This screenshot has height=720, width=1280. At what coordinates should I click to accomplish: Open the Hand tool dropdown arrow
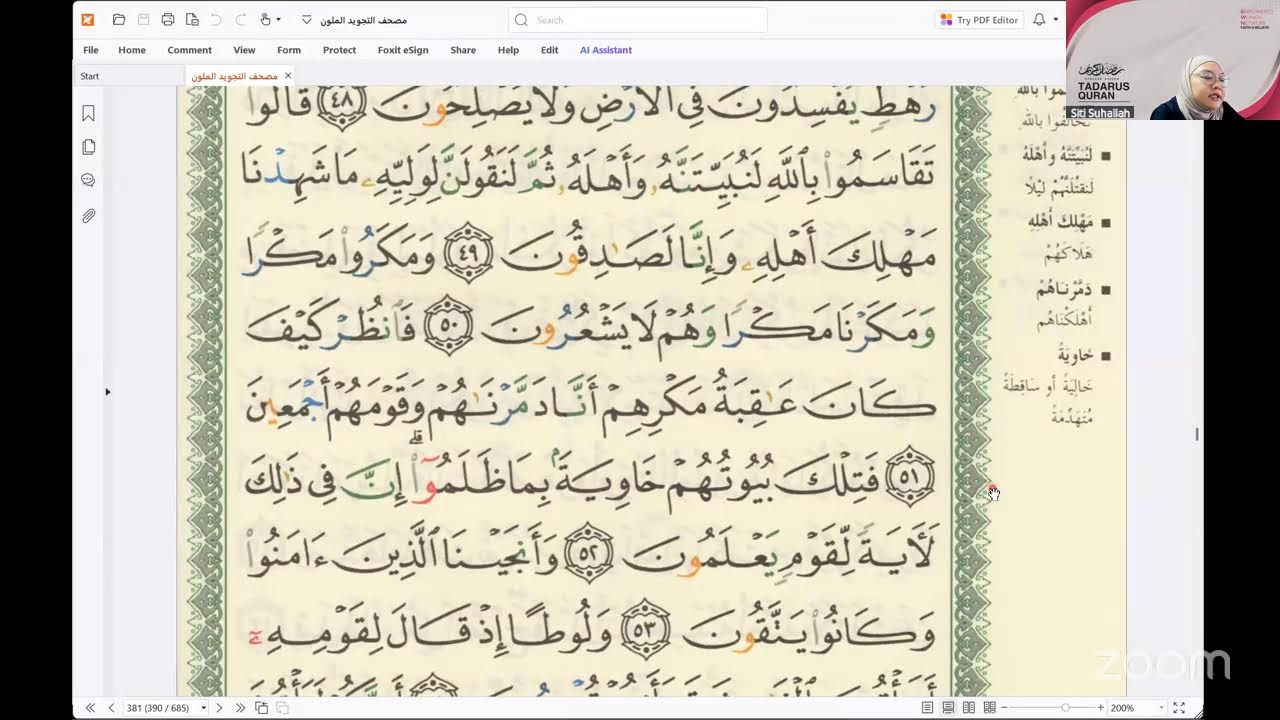[x=278, y=19]
